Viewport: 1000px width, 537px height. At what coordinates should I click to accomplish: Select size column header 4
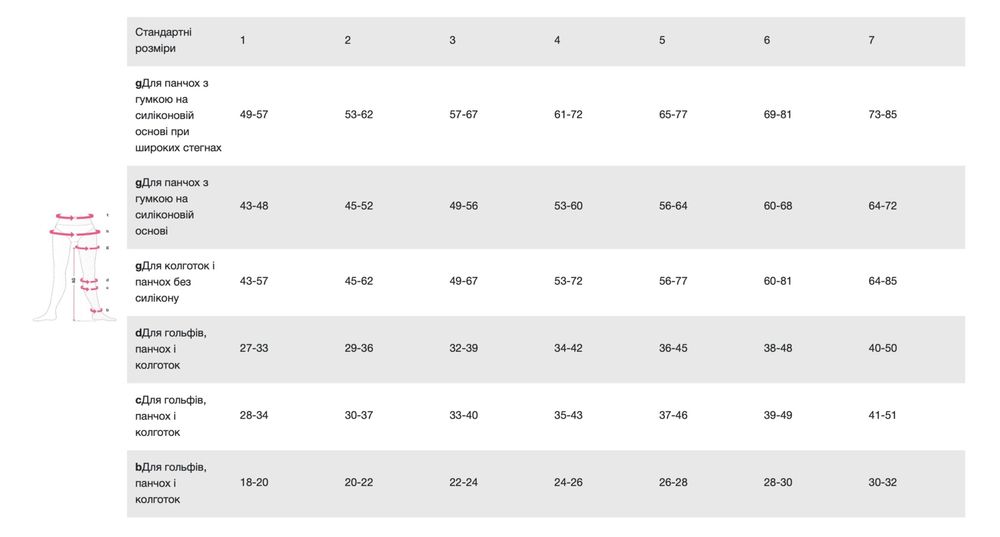pyautogui.click(x=557, y=40)
